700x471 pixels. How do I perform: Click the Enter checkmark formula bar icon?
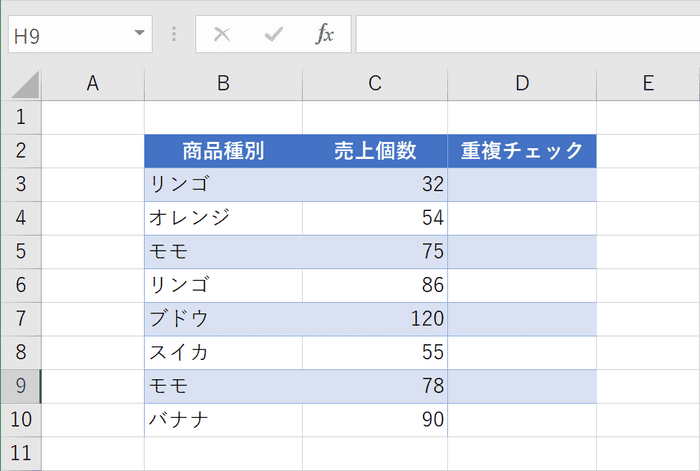point(274,34)
